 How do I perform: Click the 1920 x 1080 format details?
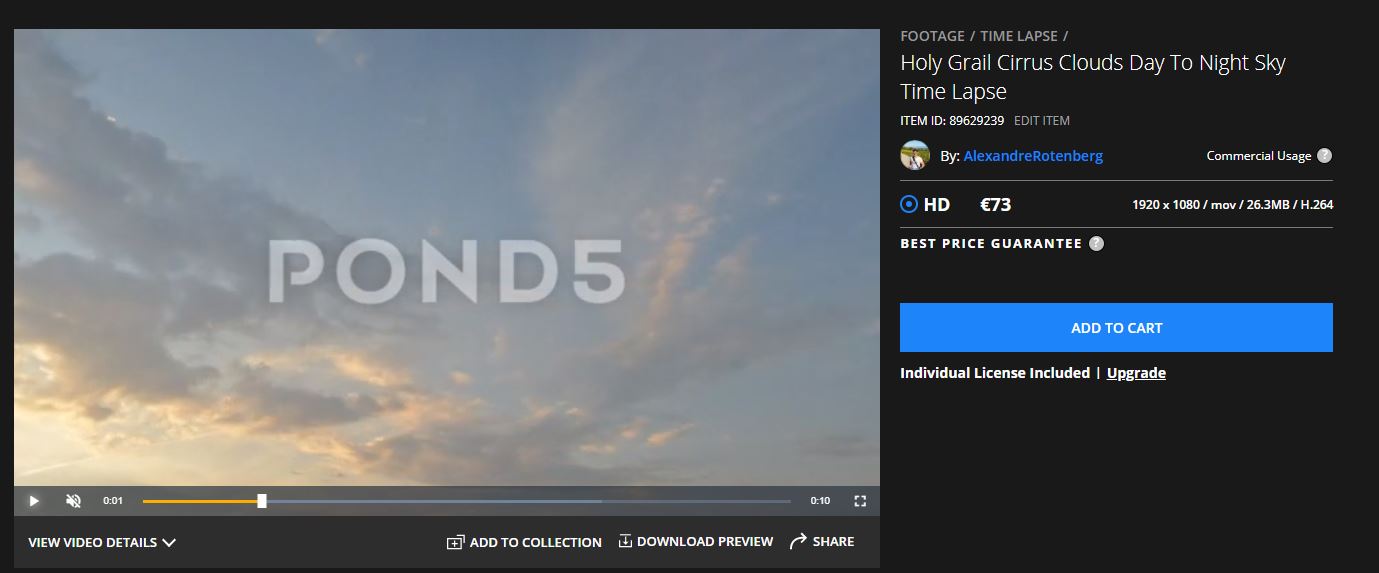[x=1232, y=205]
